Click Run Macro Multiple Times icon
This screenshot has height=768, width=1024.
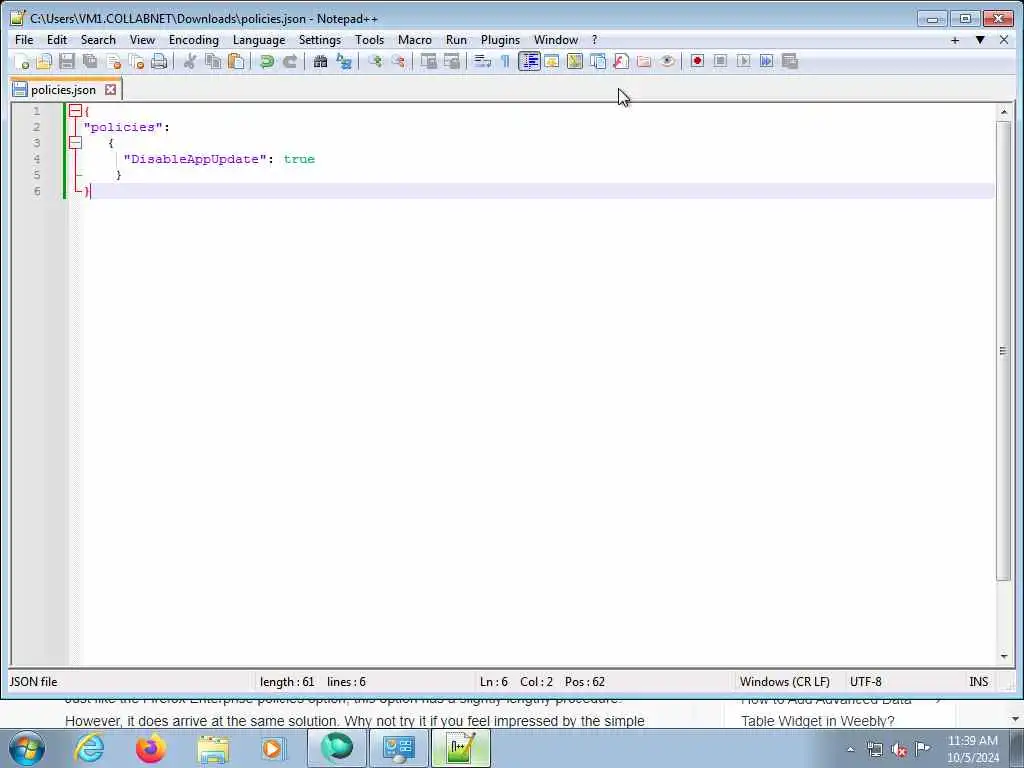(x=767, y=61)
